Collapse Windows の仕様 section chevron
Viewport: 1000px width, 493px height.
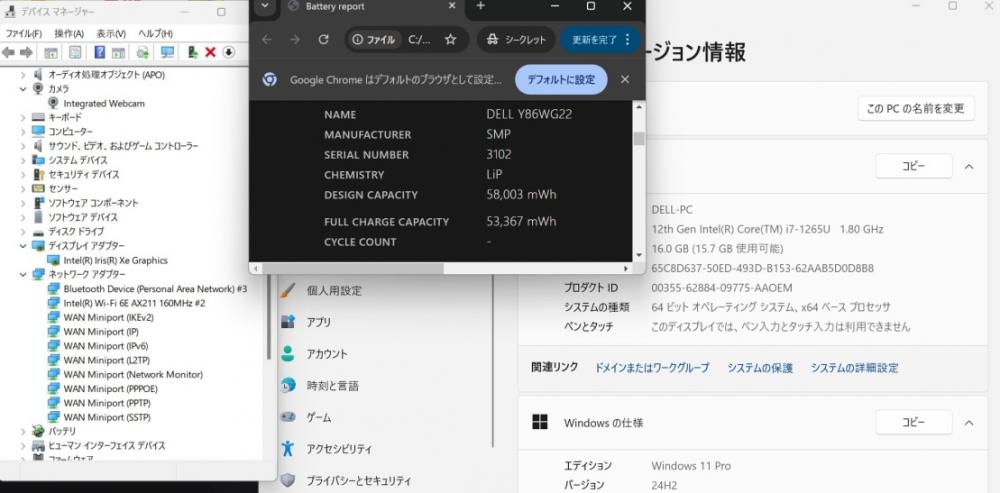(969, 423)
